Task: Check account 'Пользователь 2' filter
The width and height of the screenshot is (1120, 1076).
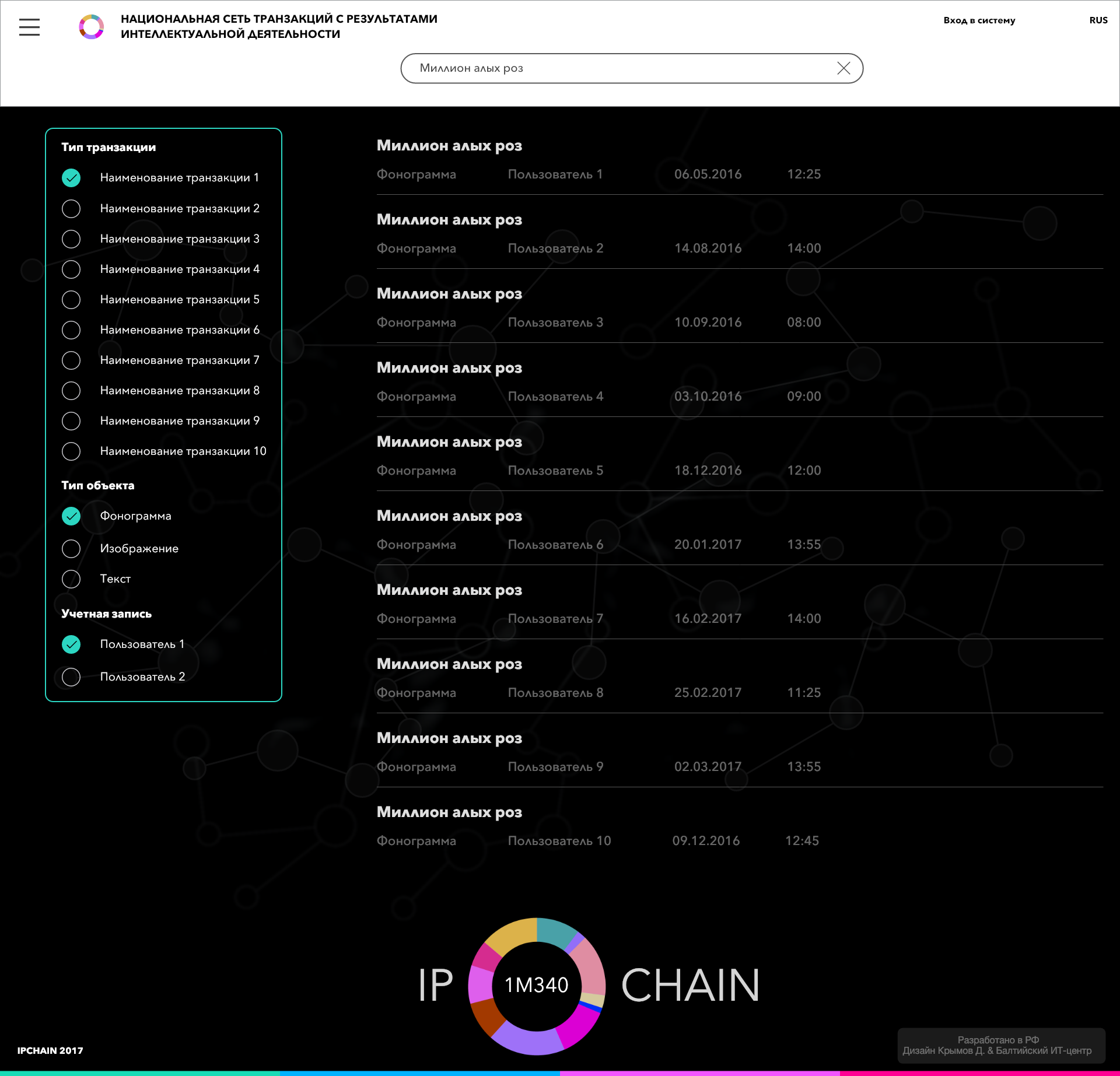Action: (71, 677)
